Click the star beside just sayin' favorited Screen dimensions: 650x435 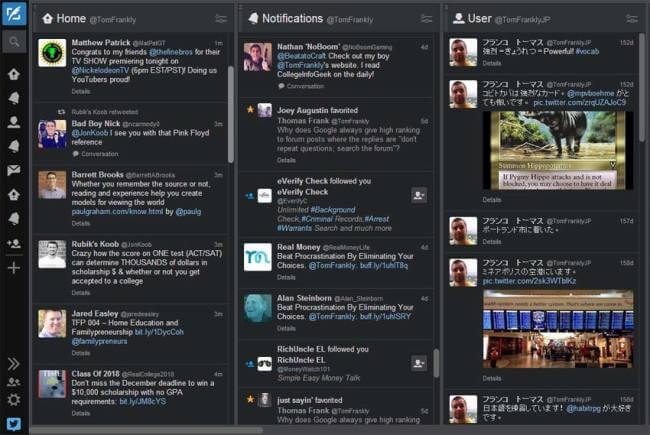click(x=250, y=399)
